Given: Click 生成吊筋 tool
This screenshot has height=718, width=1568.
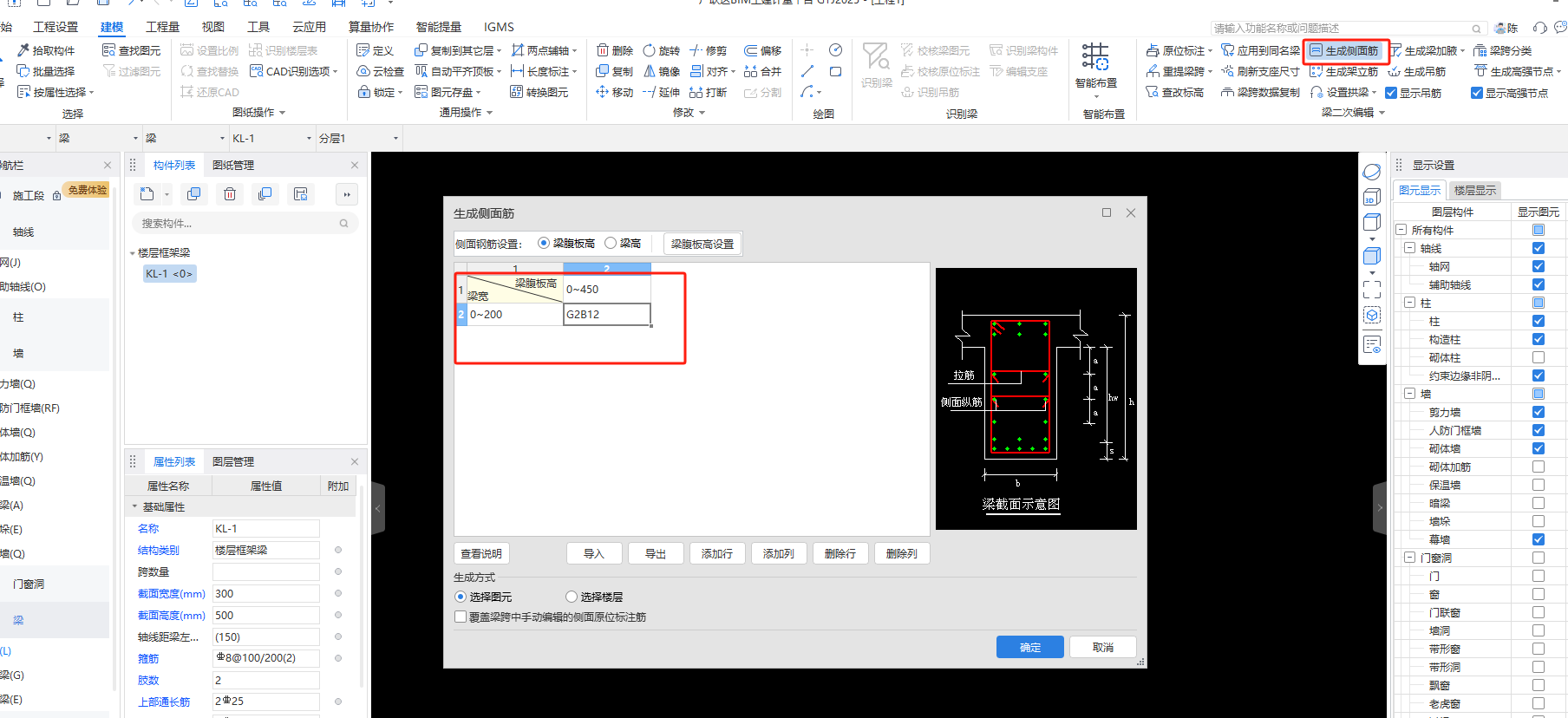Looking at the screenshot, I should pos(1417,71).
